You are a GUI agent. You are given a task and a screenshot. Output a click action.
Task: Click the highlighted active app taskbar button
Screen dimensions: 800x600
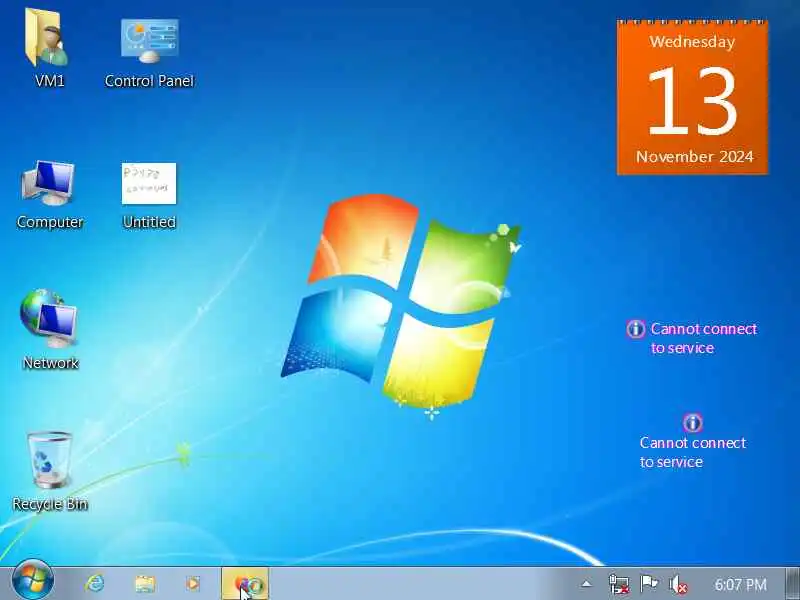click(245, 584)
